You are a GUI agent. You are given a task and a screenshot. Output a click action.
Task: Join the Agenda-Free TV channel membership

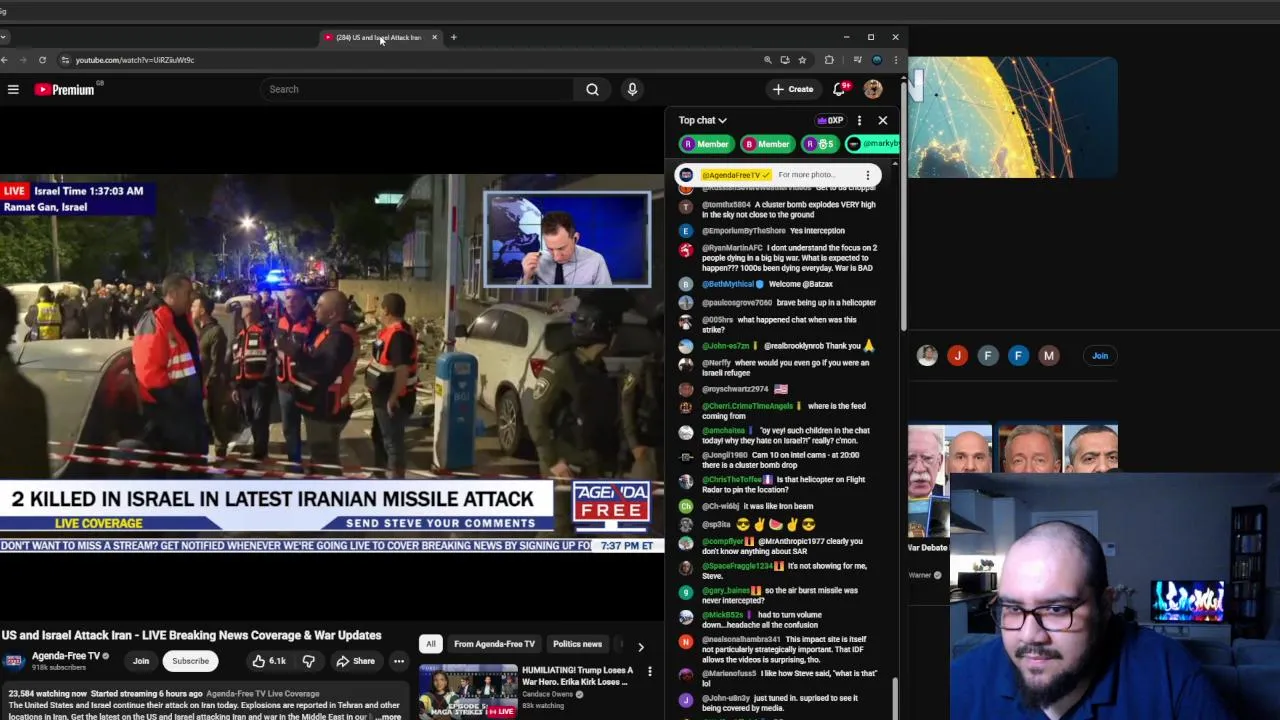pyautogui.click(x=141, y=661)
